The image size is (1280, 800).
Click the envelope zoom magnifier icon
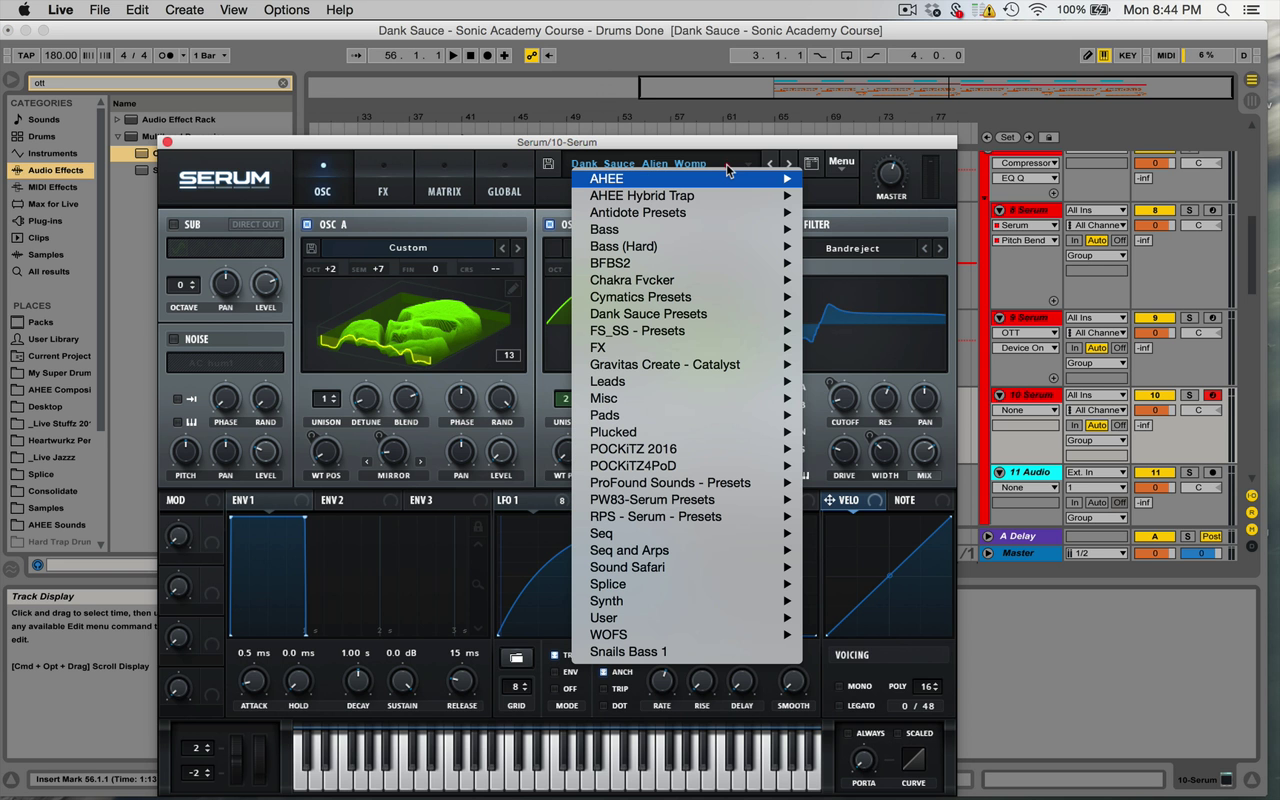tap(478, 584)
